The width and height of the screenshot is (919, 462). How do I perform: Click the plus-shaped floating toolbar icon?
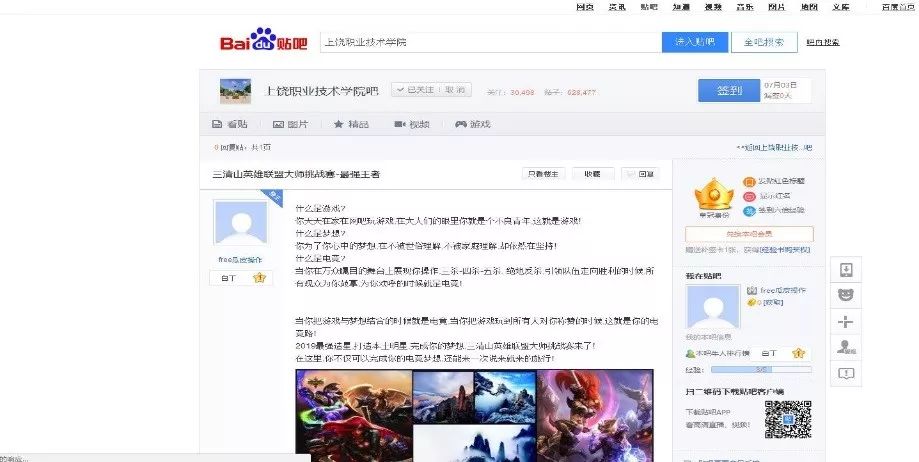(846, 321)
